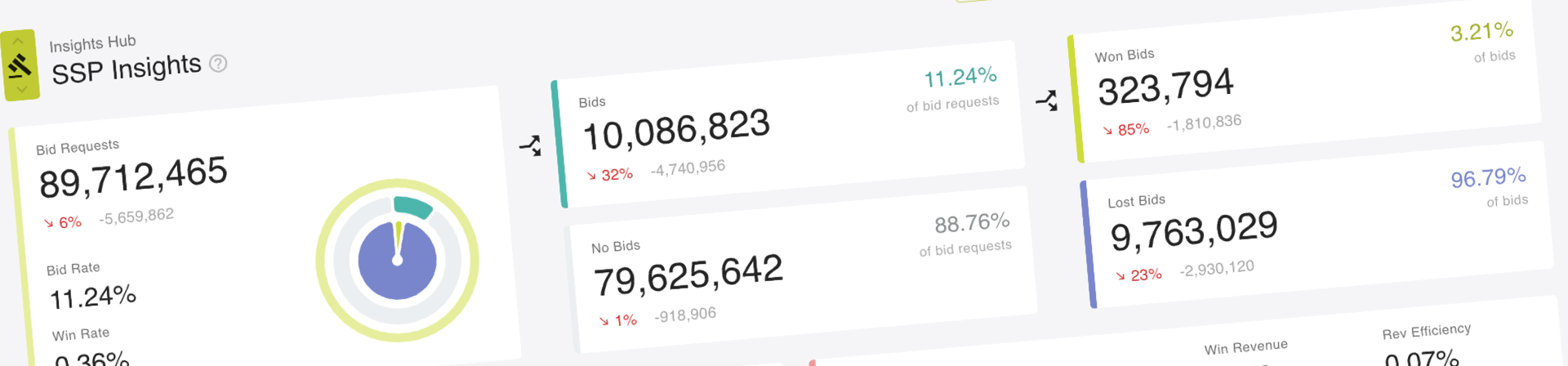Click the SSP Insights gavel icon
The width and height of the screenshot is (1568, 366).
[20, 65]
